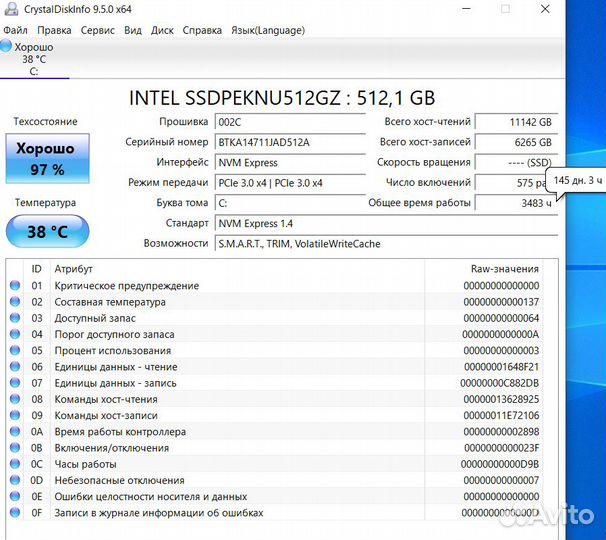
Task: Open the Файл menu
Action: coord(15,30)
